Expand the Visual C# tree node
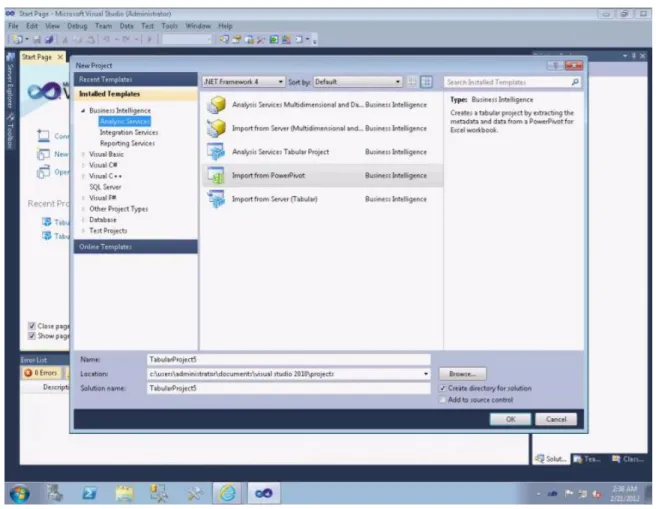This screenshot has width=656, height=509. [x=83, y=165]
